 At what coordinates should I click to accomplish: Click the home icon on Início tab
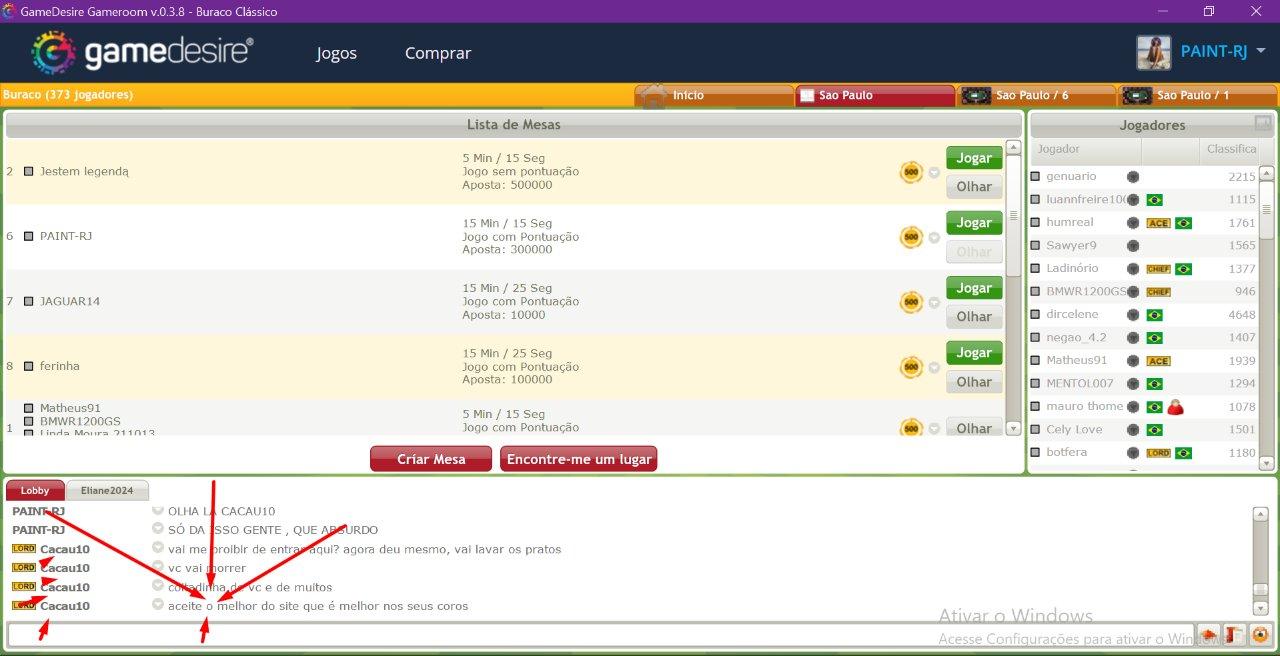point(654,96)
